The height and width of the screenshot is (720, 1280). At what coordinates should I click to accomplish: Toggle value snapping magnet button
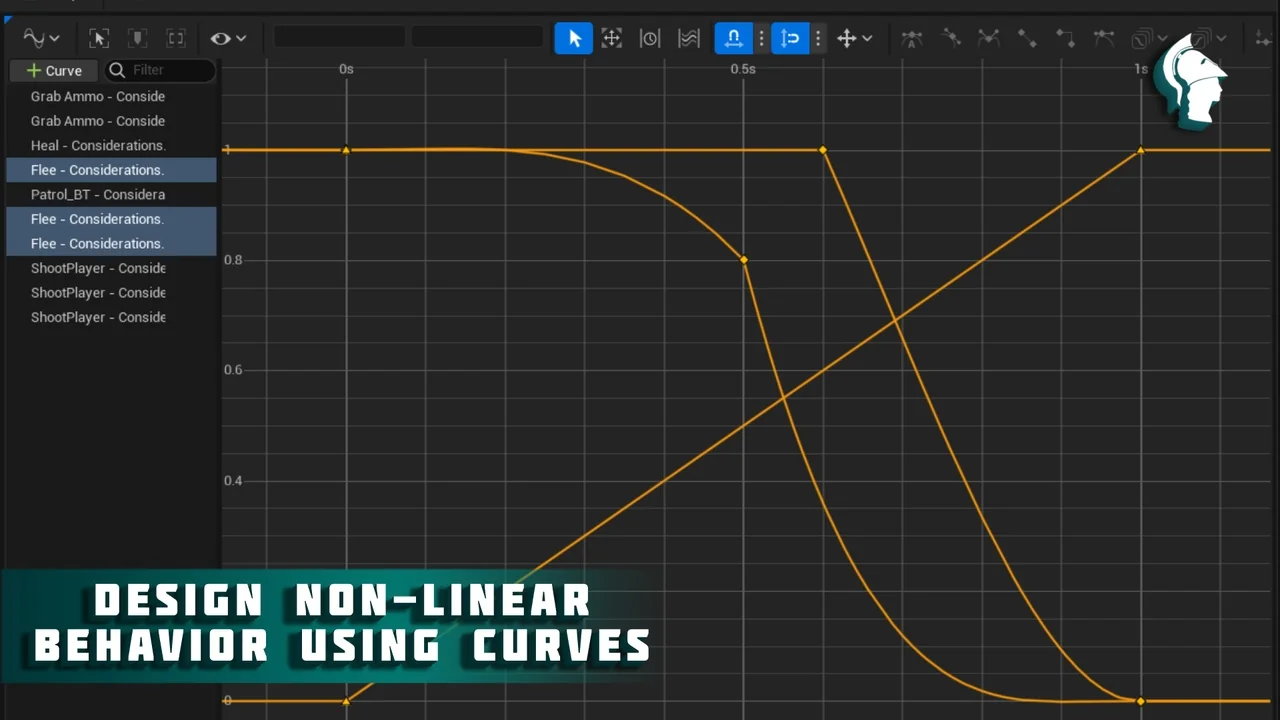[x=790, y=39]
